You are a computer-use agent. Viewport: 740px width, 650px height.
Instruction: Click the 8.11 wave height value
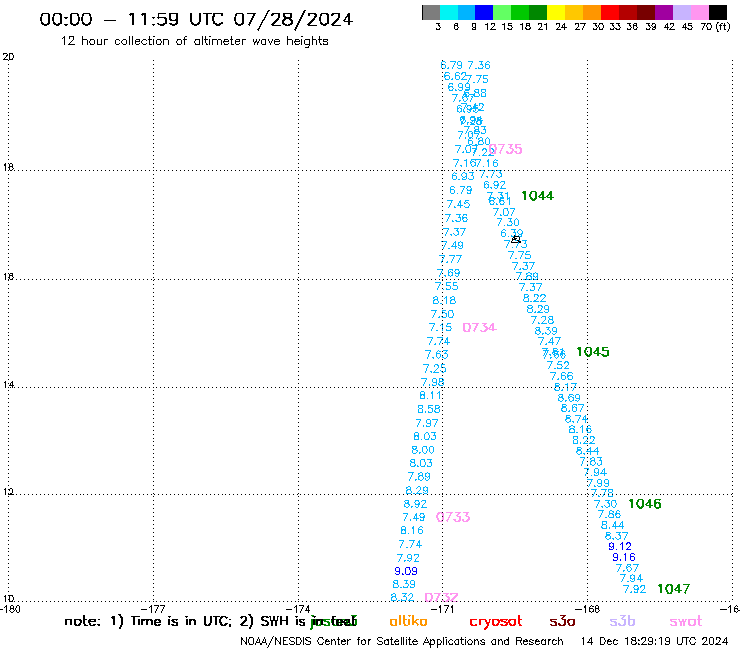point(430,395)
